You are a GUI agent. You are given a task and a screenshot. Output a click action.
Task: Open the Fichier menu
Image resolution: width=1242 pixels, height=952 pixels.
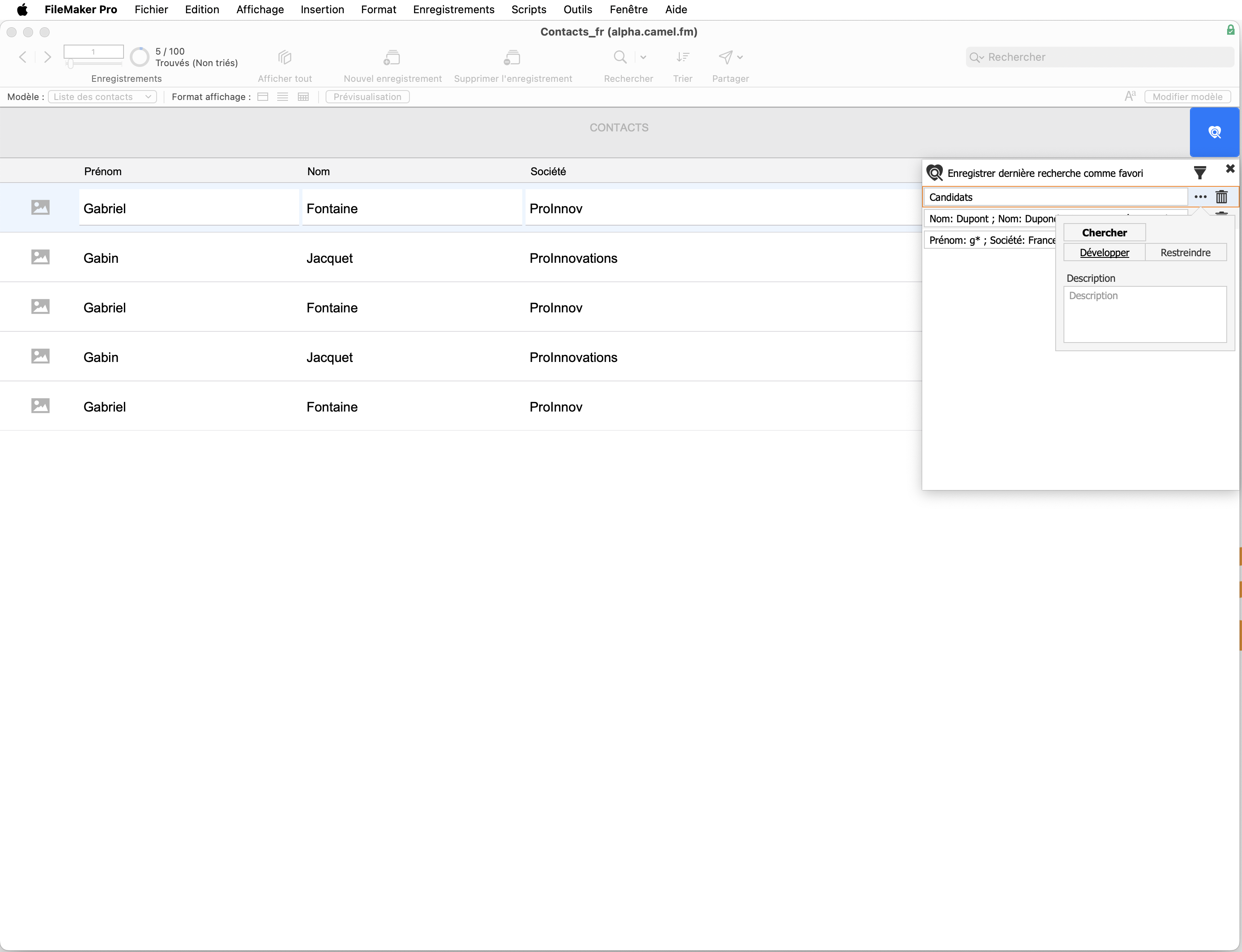click(x=151, y=10)
